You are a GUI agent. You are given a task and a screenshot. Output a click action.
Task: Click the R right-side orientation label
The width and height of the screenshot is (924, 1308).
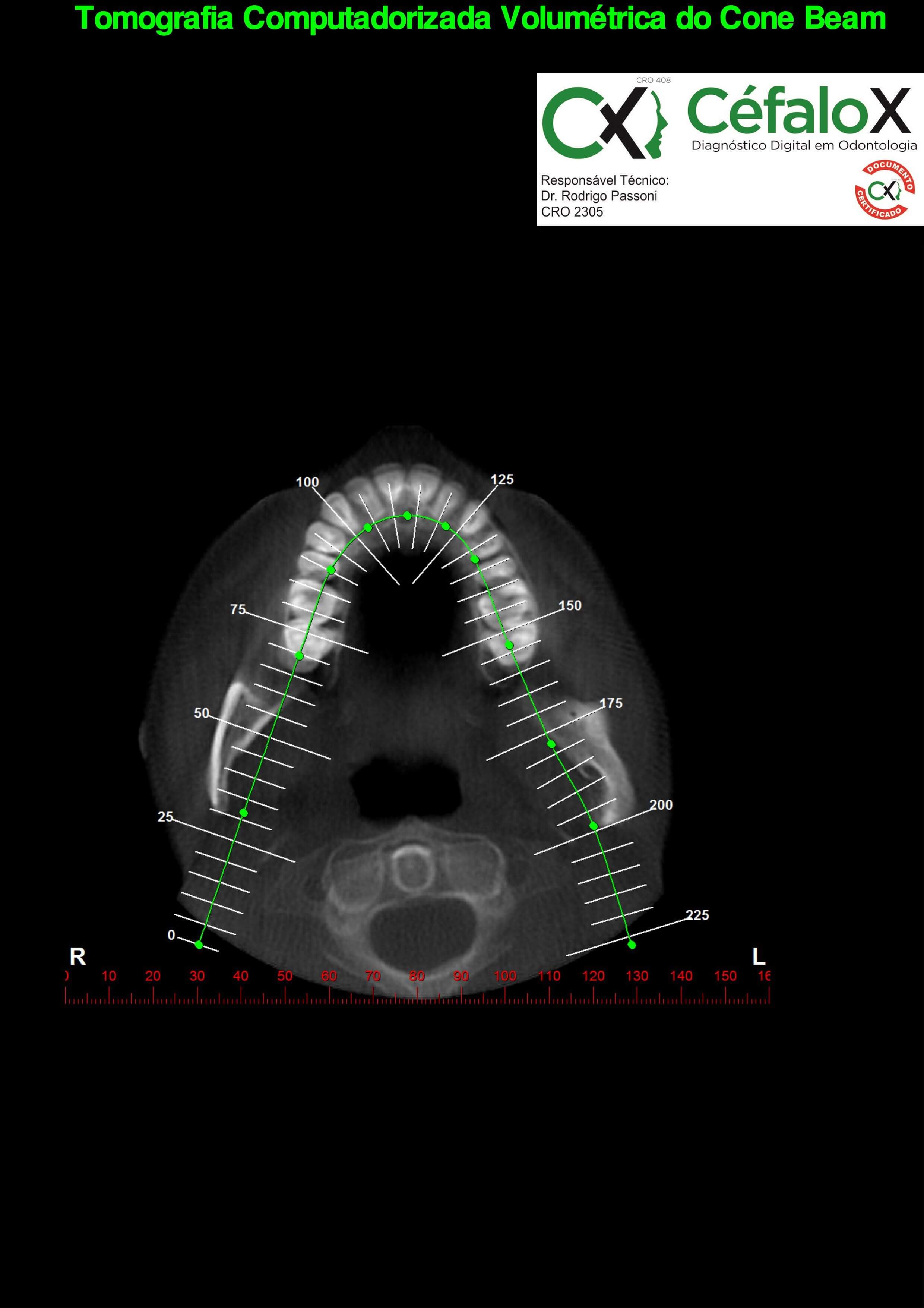click(77, 956)
